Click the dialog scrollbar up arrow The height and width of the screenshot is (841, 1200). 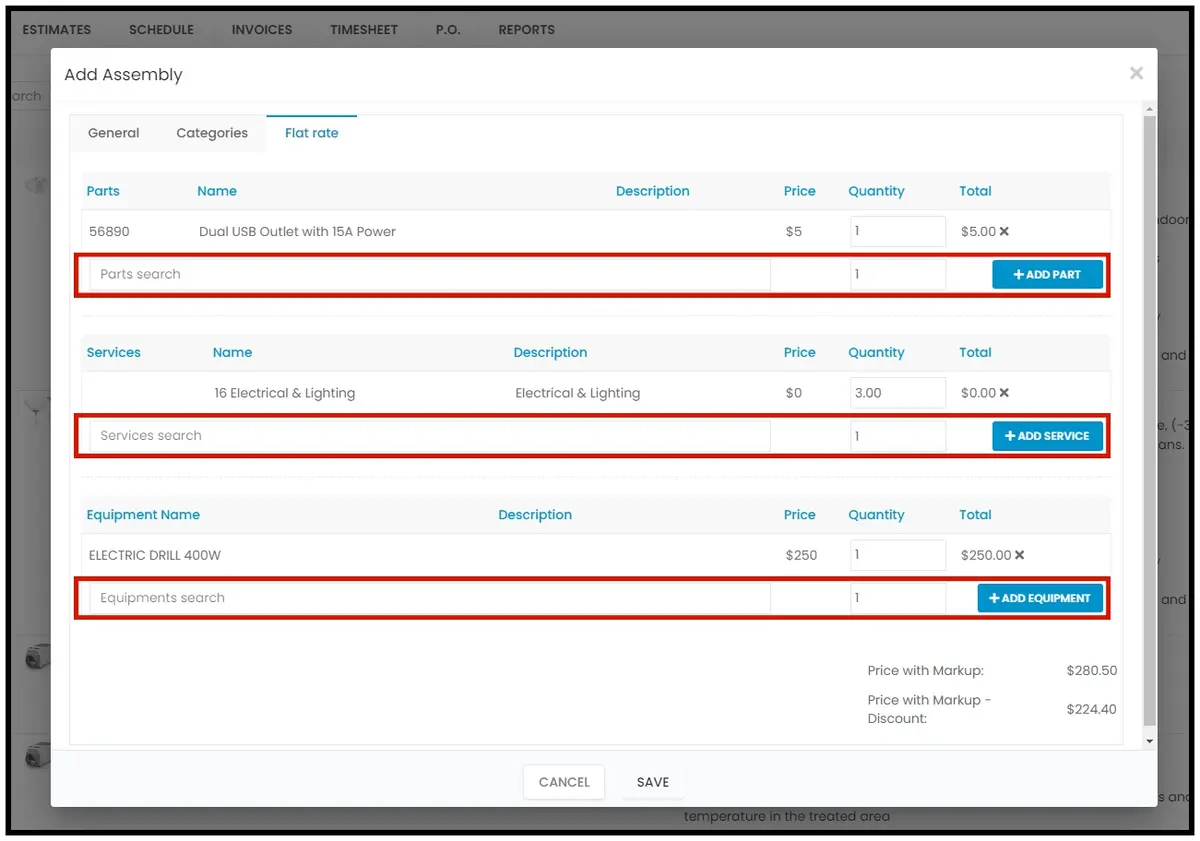[x=1150, y=108]
